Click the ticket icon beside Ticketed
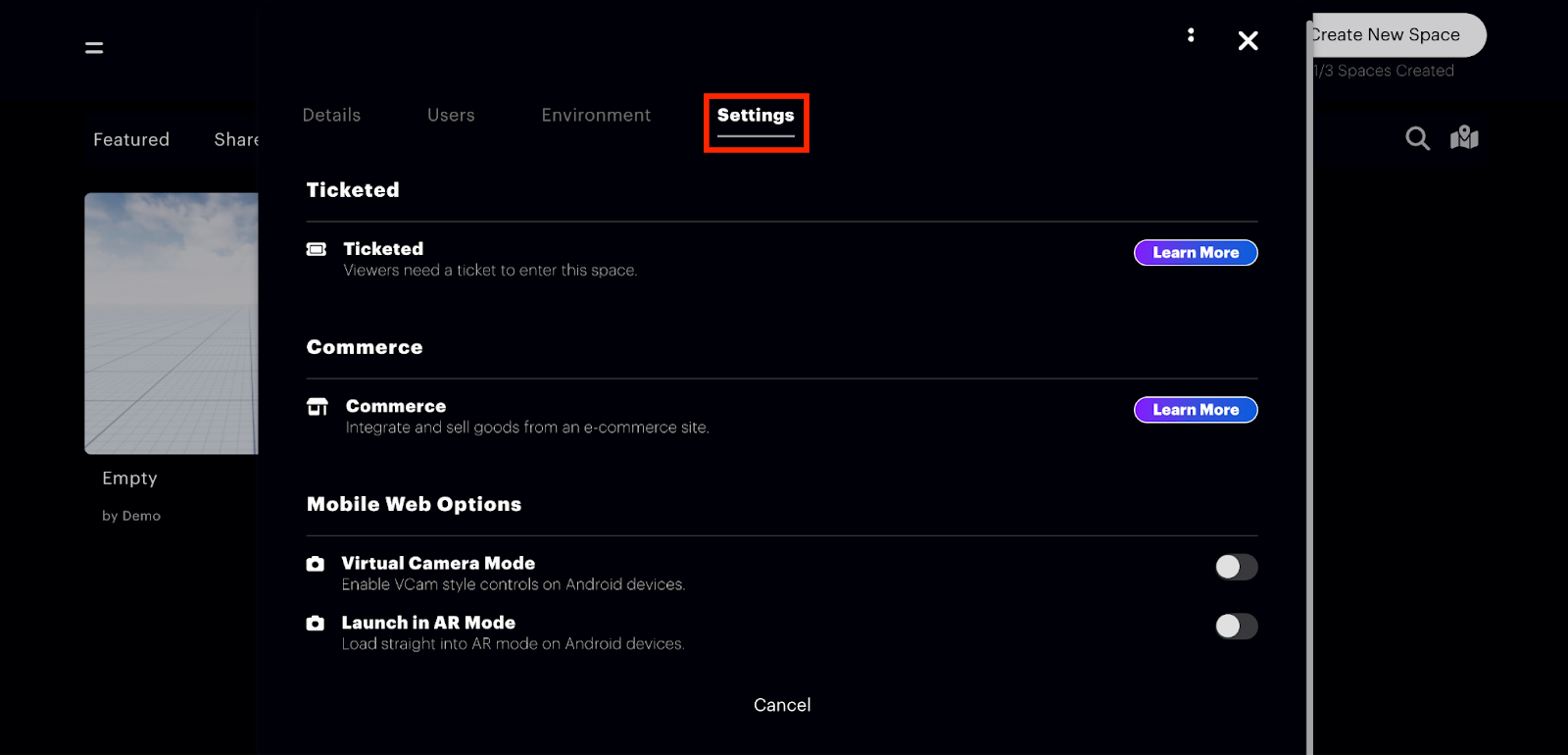Image resolution: width=1568 pixels, height=755 pixels. [x=317, y=249]
